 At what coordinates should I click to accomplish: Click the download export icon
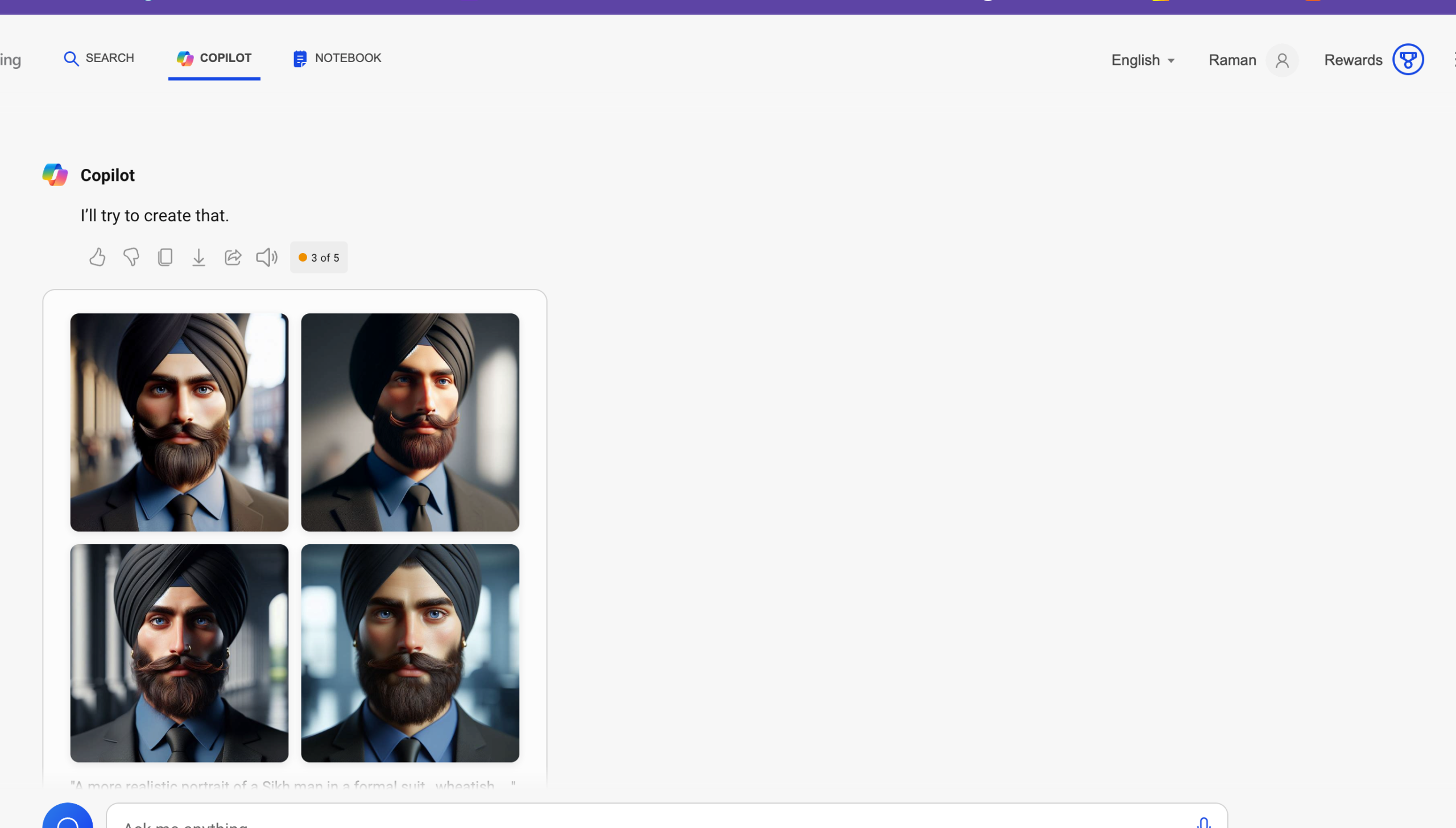click(x=198, y=257)
